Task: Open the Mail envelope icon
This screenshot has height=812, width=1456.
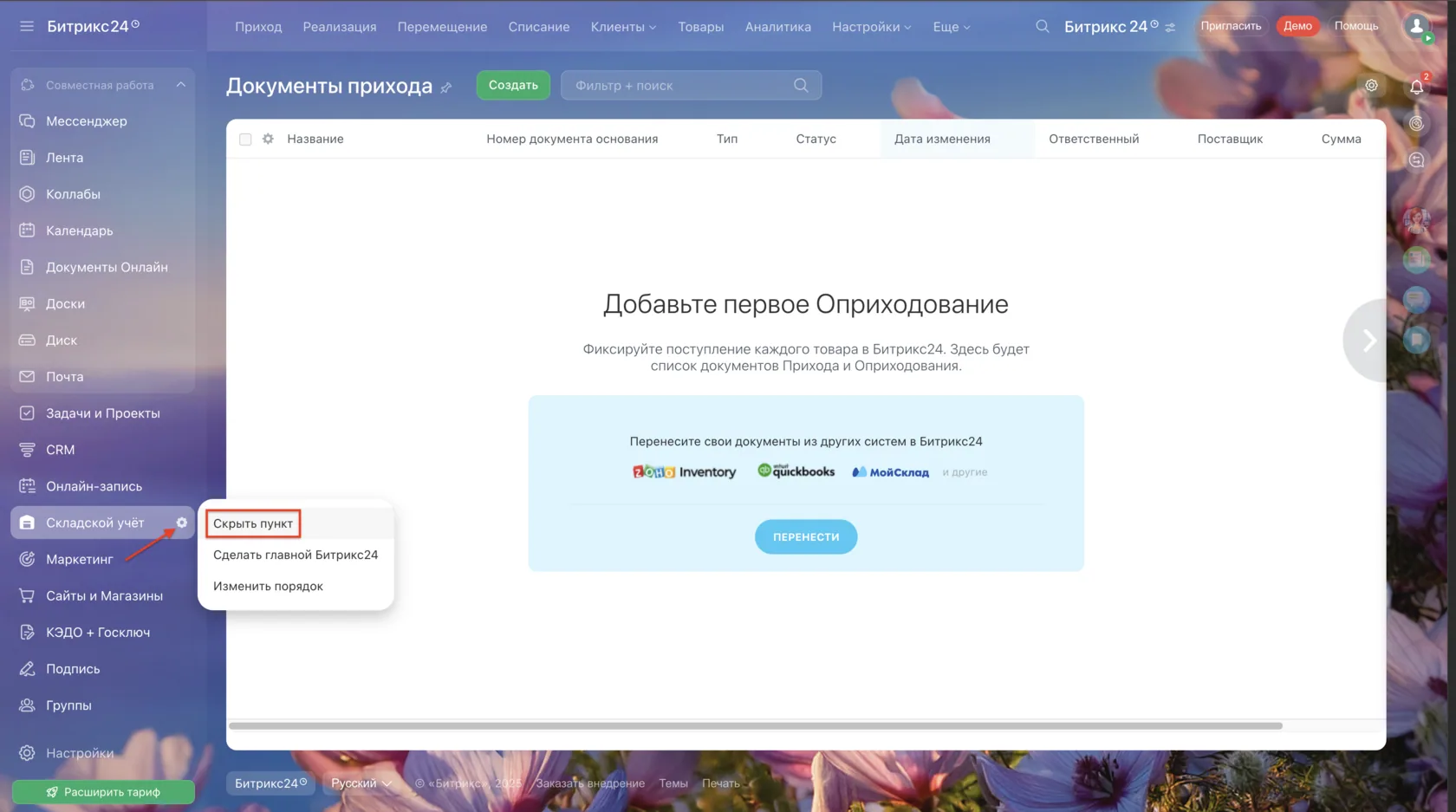Action: coord(27,377)
